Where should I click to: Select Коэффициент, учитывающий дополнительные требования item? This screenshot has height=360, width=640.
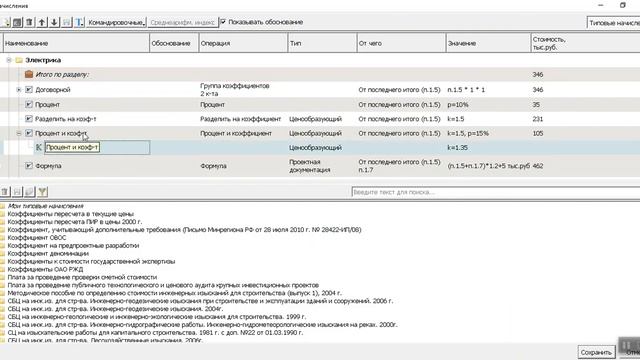coord(184,230)
